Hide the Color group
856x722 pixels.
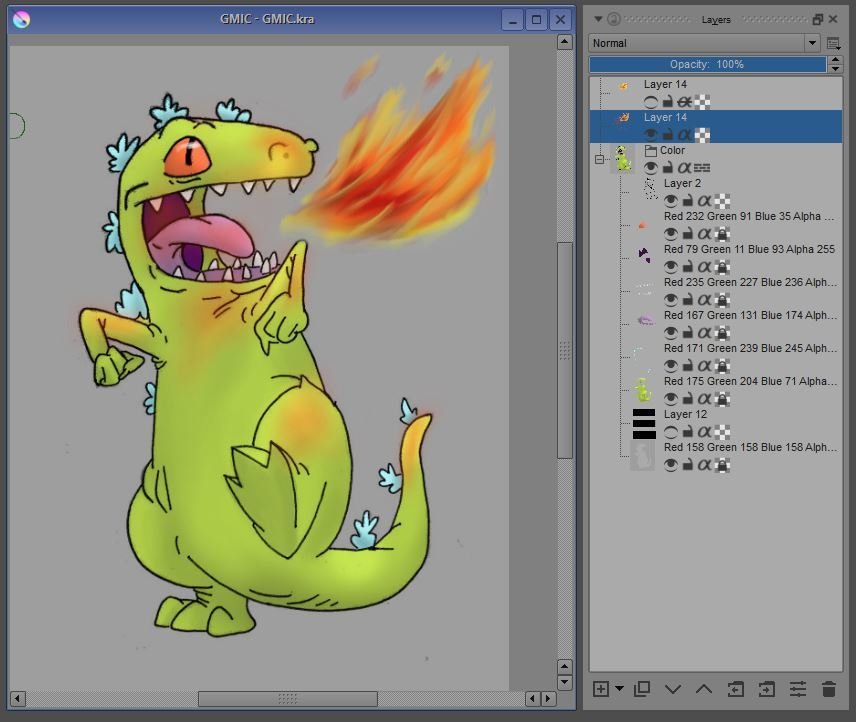tap(650, 168)
